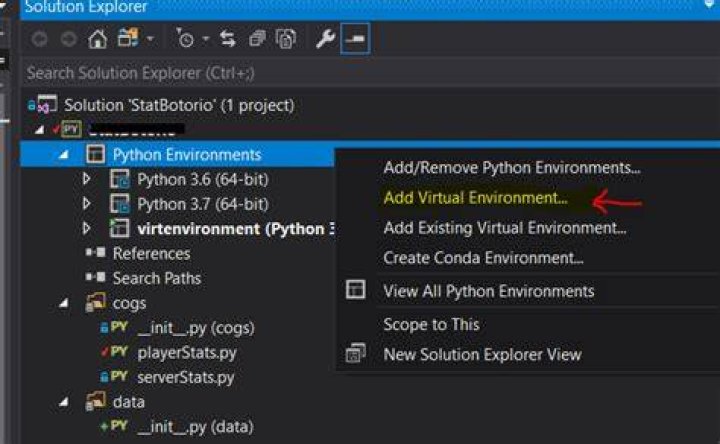Screen dimensions: 720x444
Task: Click the Forward navigation arrow in toolbar
Action: (68, 39)
